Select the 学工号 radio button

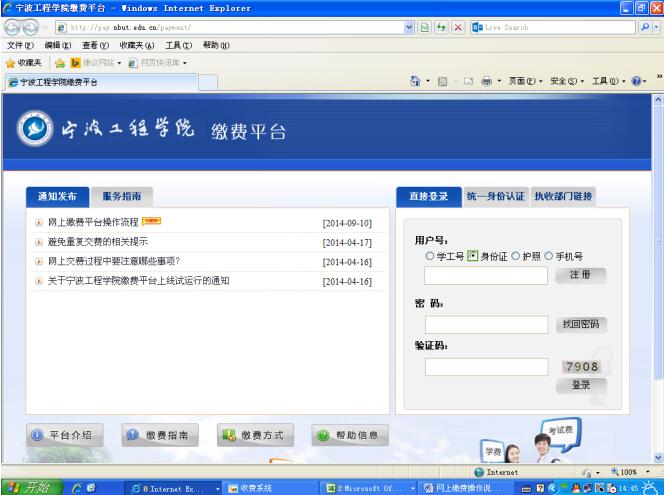(x=429, y=256)
